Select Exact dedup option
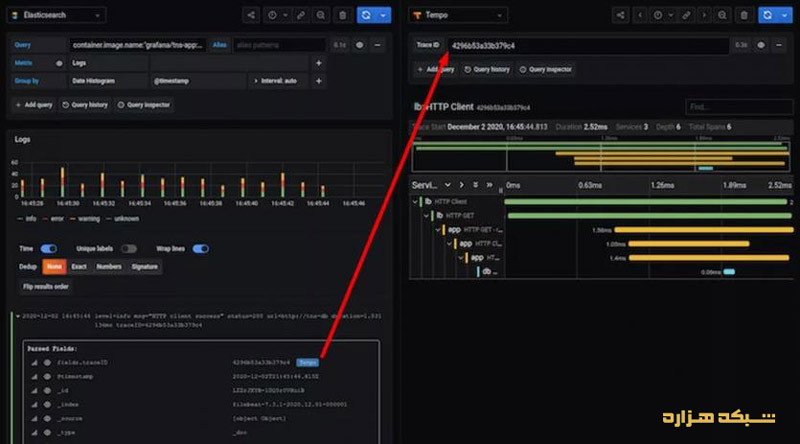The image size is (800, 444). click(79, 267)
